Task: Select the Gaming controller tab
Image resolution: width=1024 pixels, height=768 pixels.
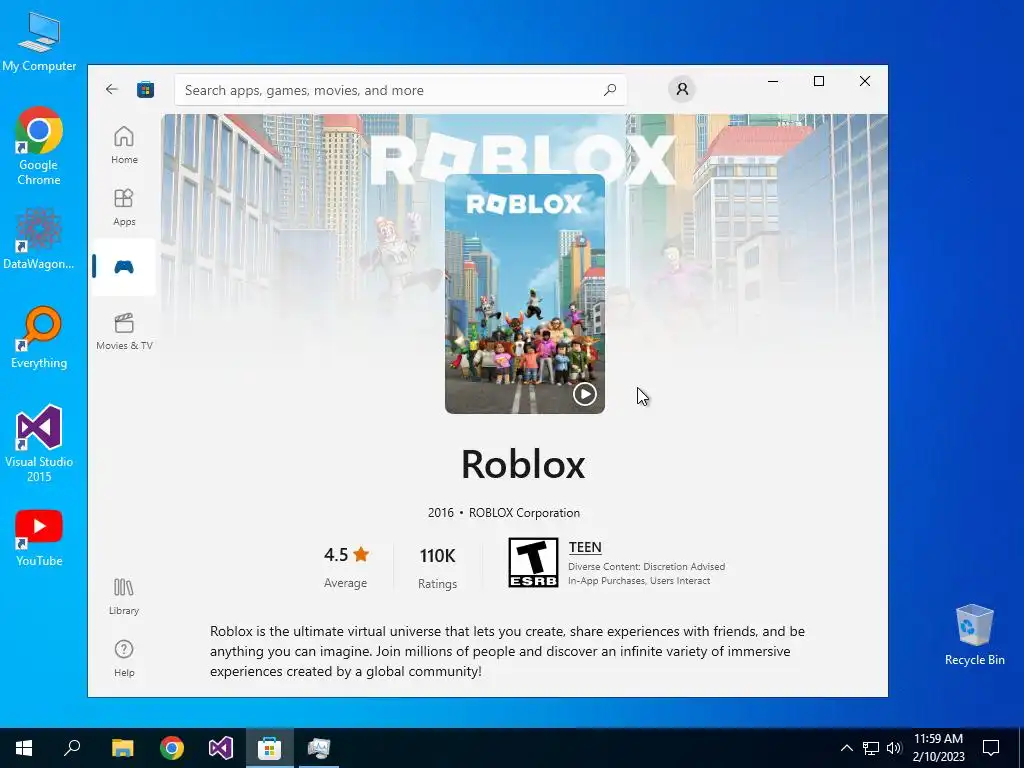Action: click(x=124, y=267)
